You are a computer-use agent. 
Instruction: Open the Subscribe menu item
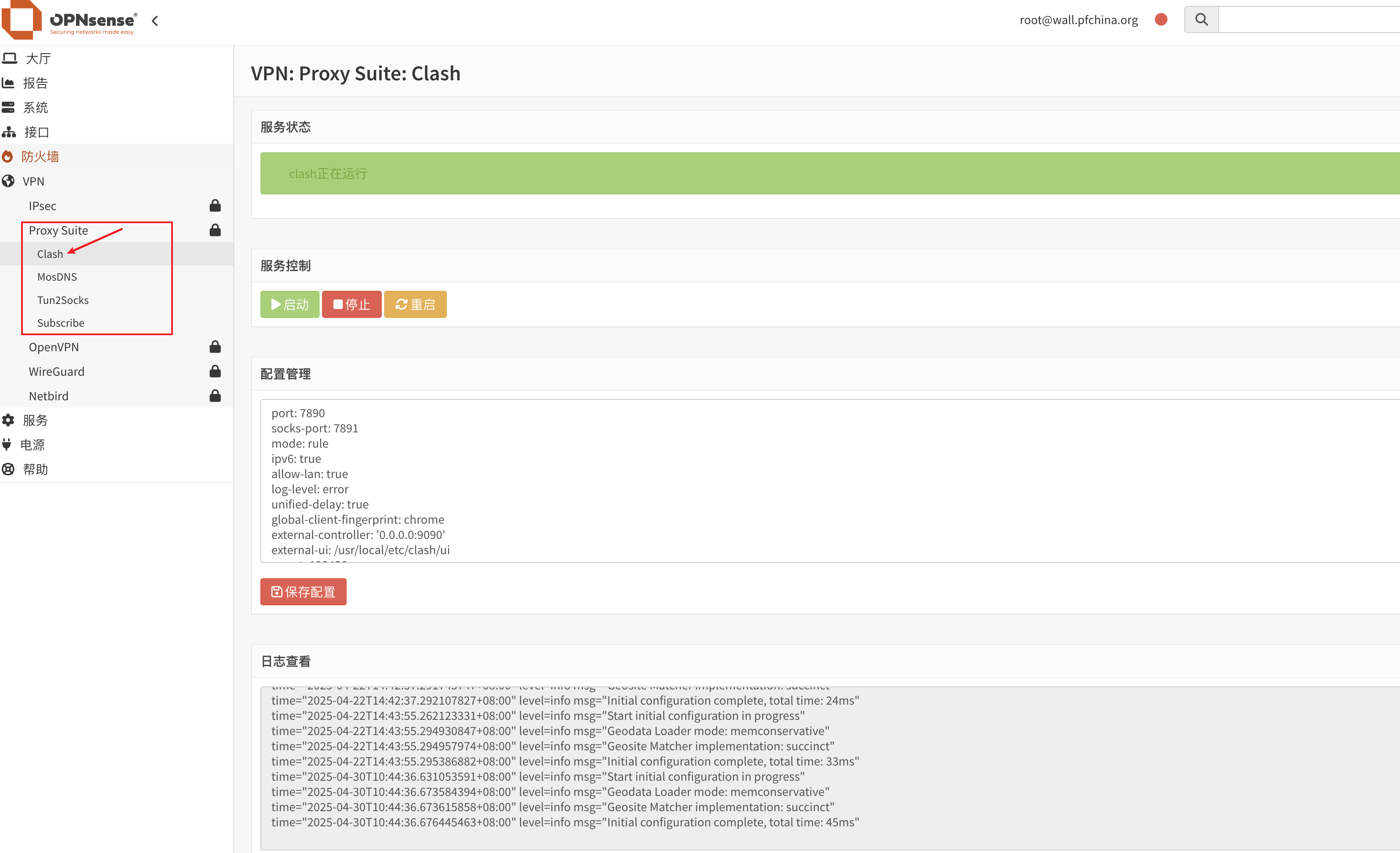60,323
